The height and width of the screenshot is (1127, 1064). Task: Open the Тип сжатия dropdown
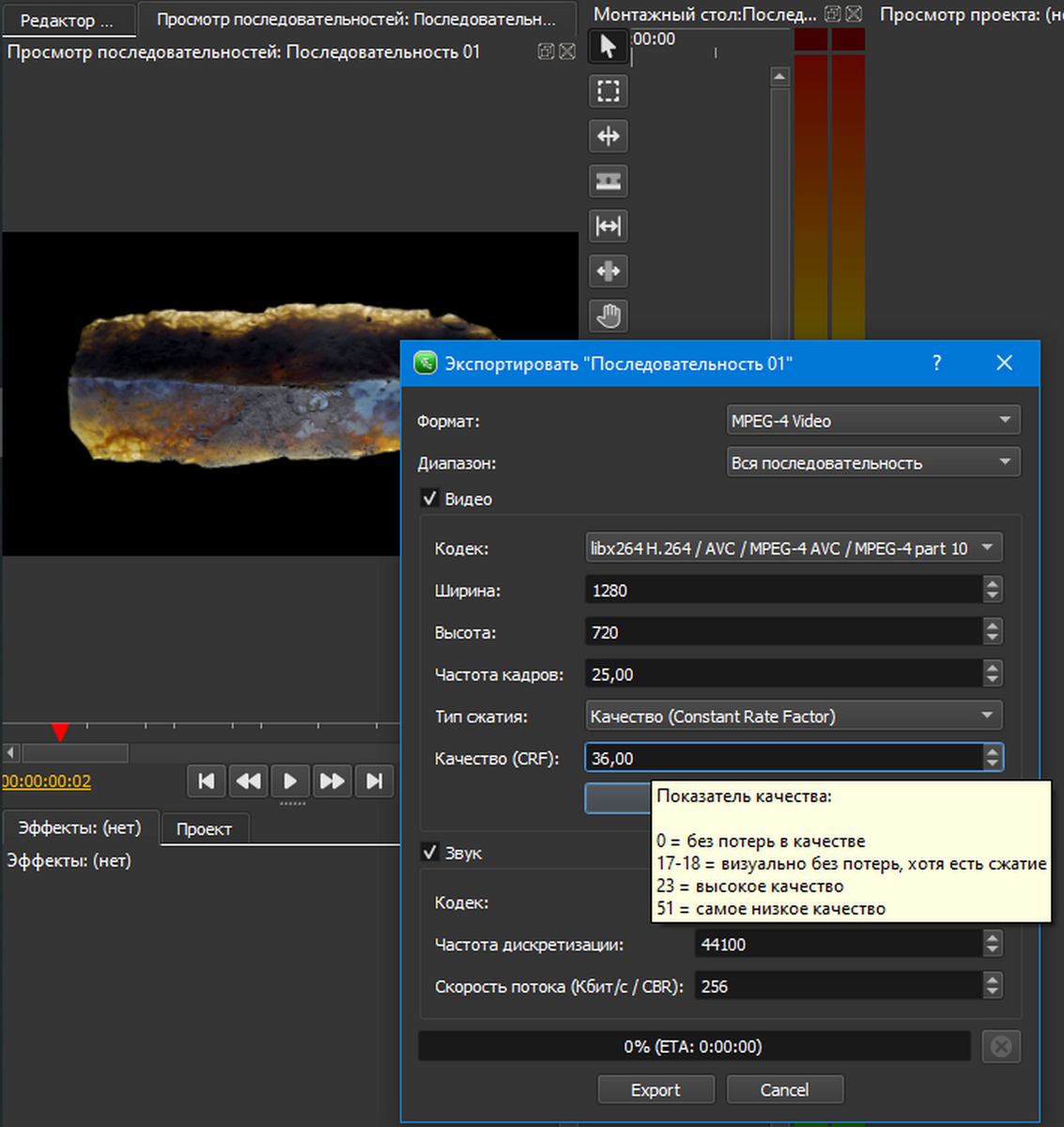[x=793, y=717]
